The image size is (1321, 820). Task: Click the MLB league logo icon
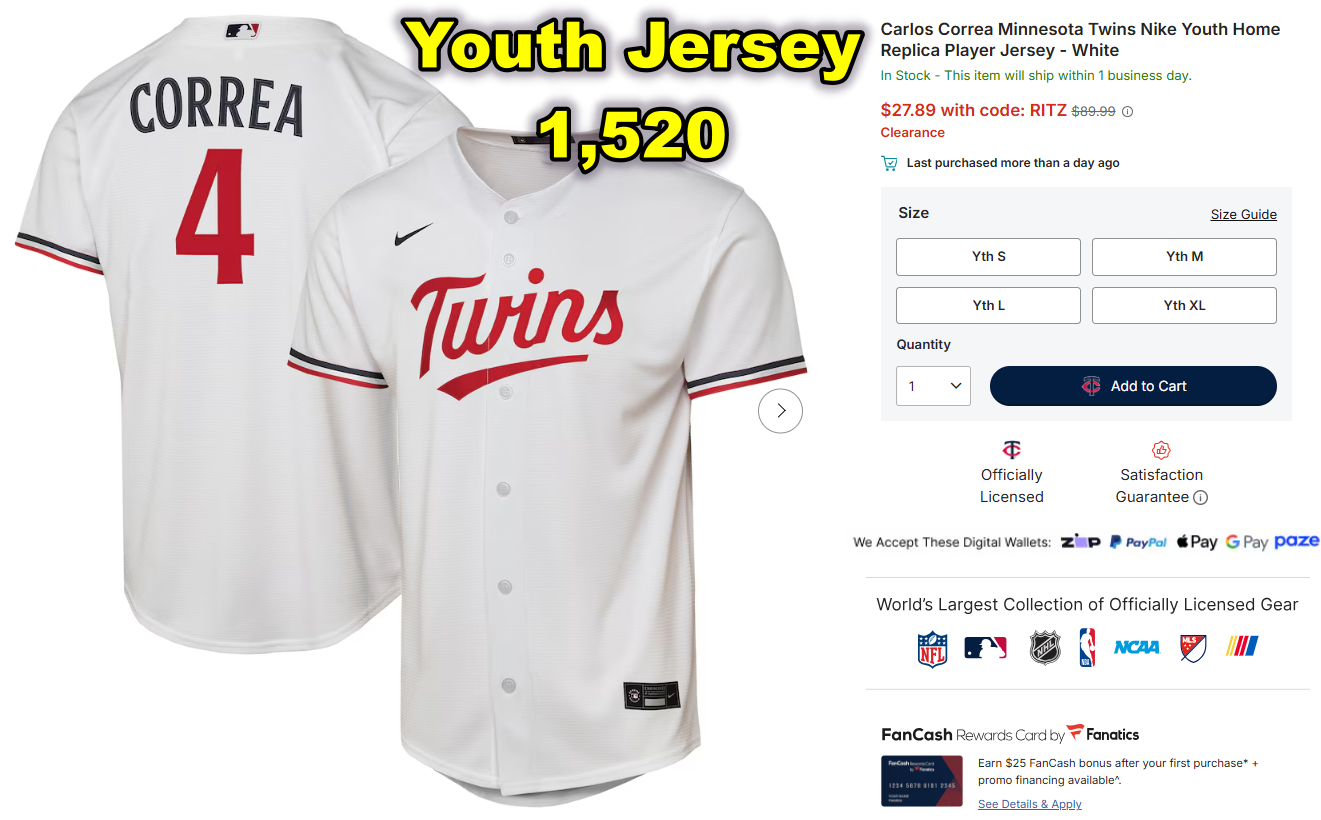pos(985,648)
